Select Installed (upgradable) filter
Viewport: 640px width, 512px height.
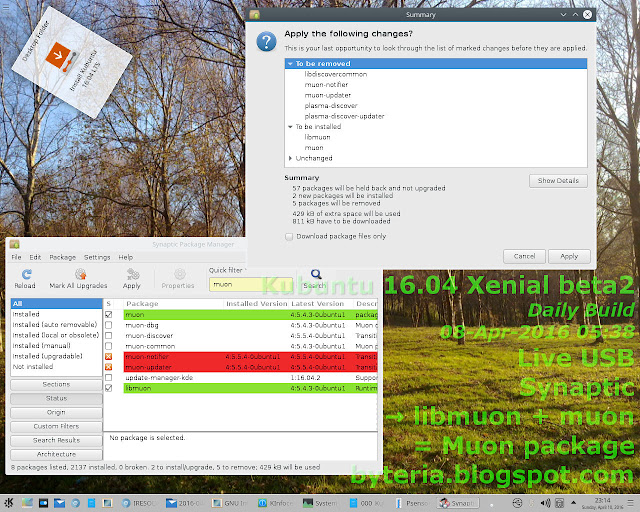(x=56, y=356)
